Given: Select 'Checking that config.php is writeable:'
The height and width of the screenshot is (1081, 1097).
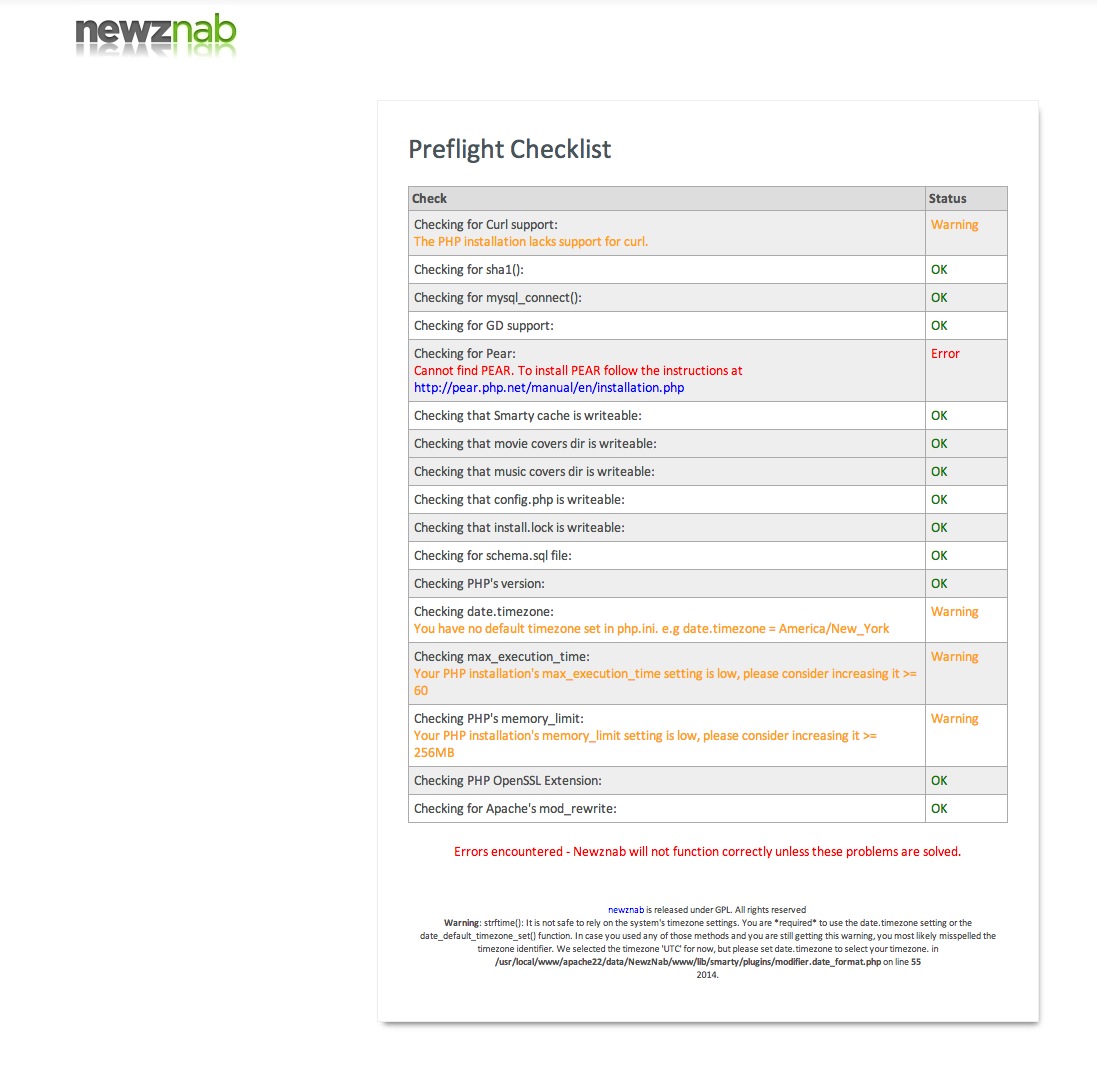Looking at the screenshot, I should (519, 500).
